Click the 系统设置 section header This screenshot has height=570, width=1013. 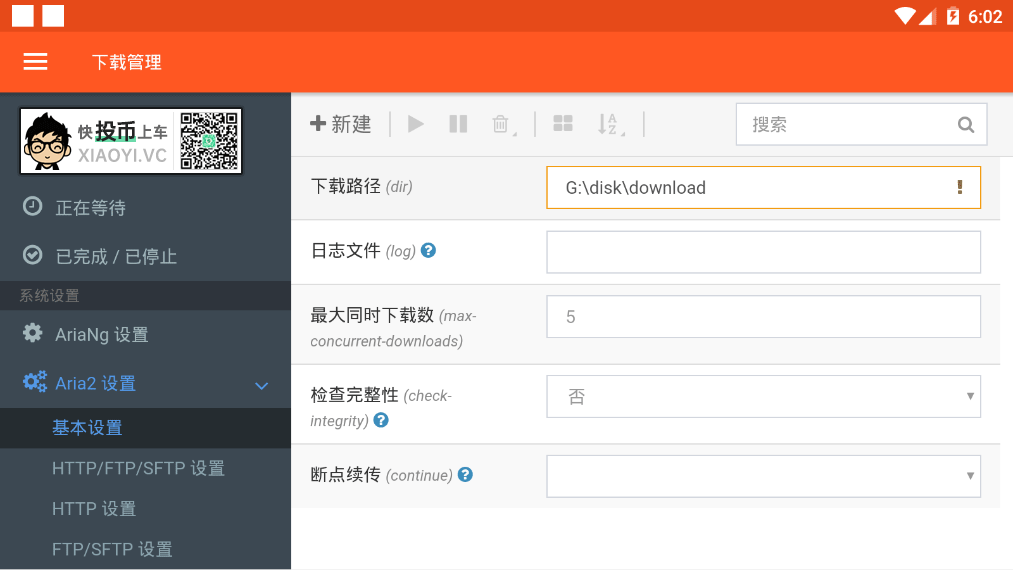point(49,296)
